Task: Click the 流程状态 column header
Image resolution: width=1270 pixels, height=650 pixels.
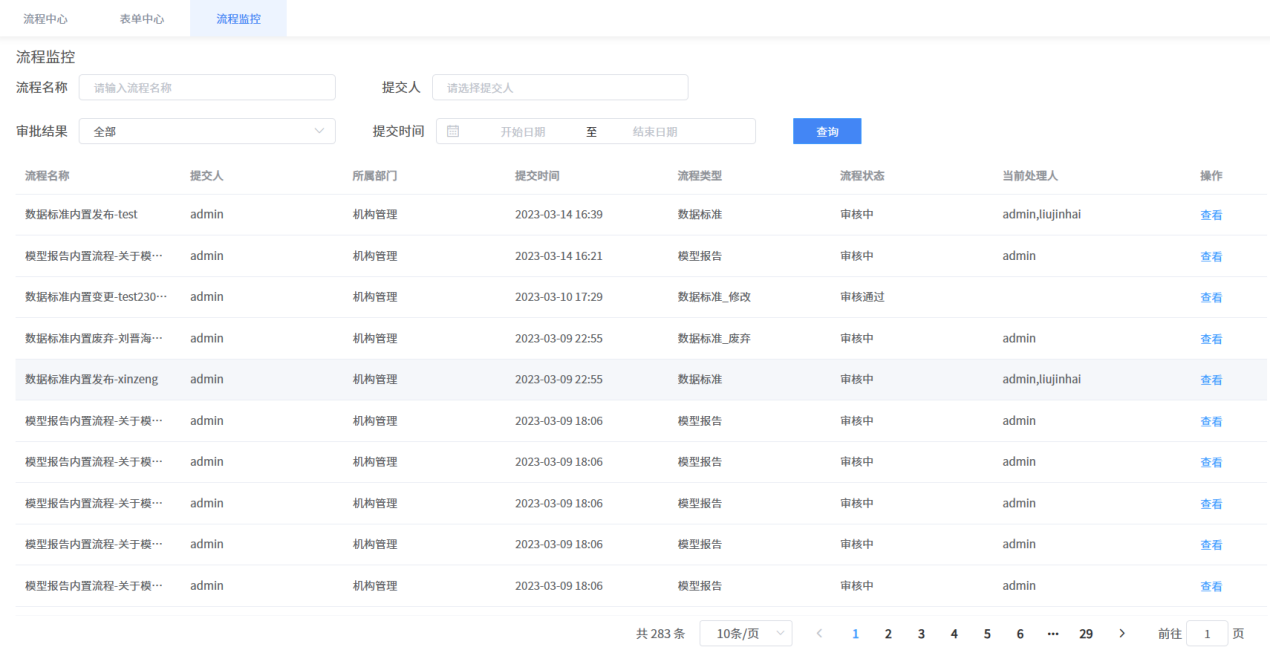Action: click(862, 175)
